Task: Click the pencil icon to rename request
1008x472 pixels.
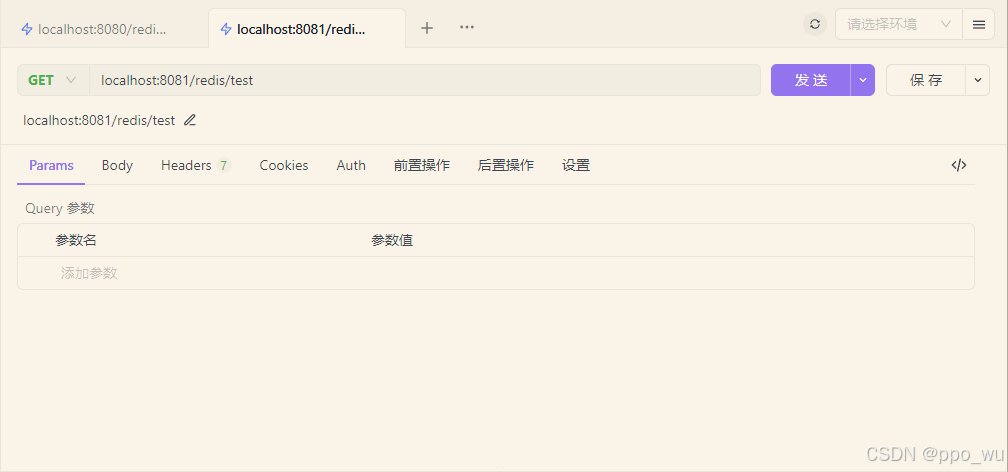Action: pos(190,120)
